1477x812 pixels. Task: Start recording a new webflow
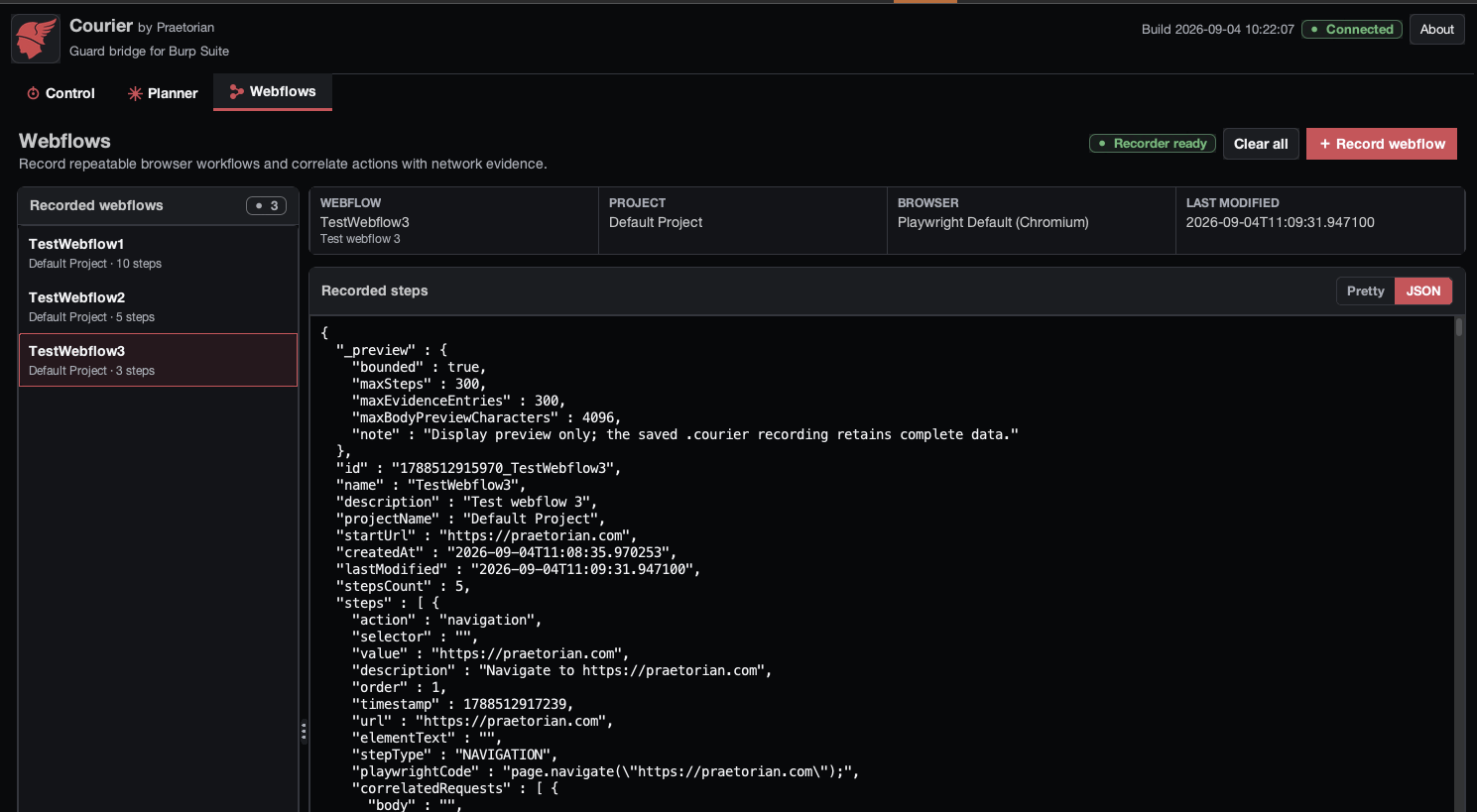click(1381, 144)
